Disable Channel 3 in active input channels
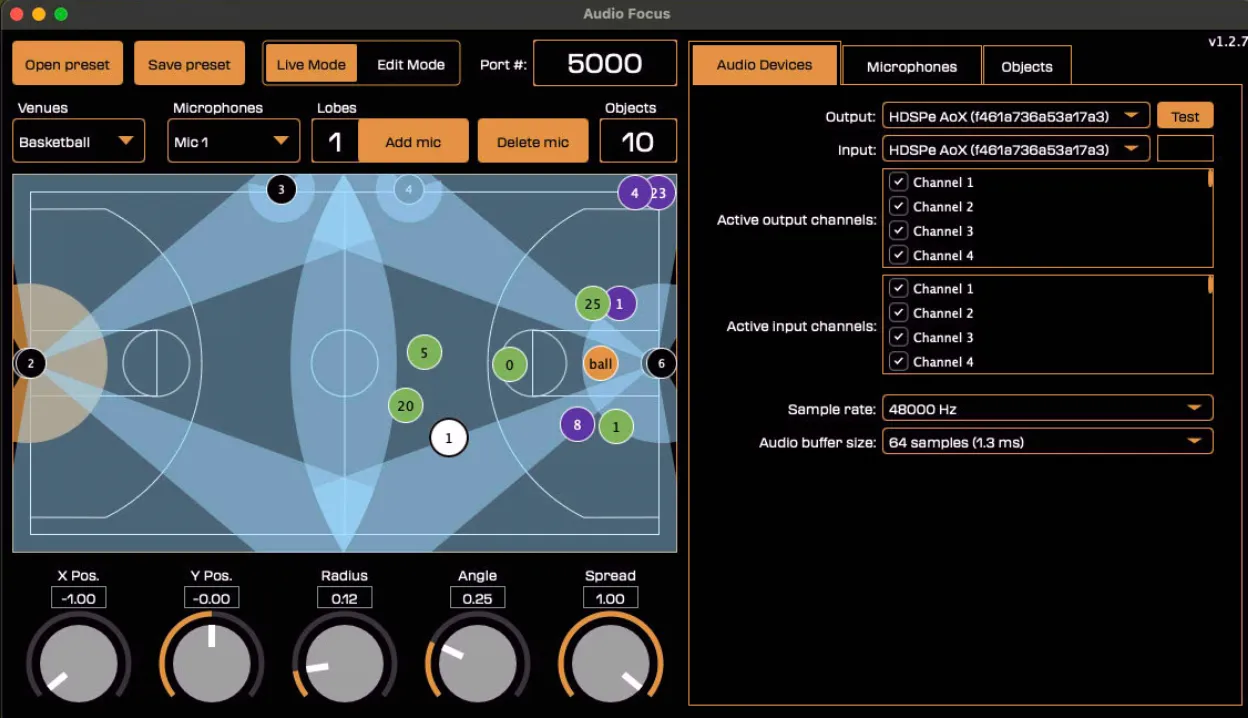 click(x=898, y=337)
